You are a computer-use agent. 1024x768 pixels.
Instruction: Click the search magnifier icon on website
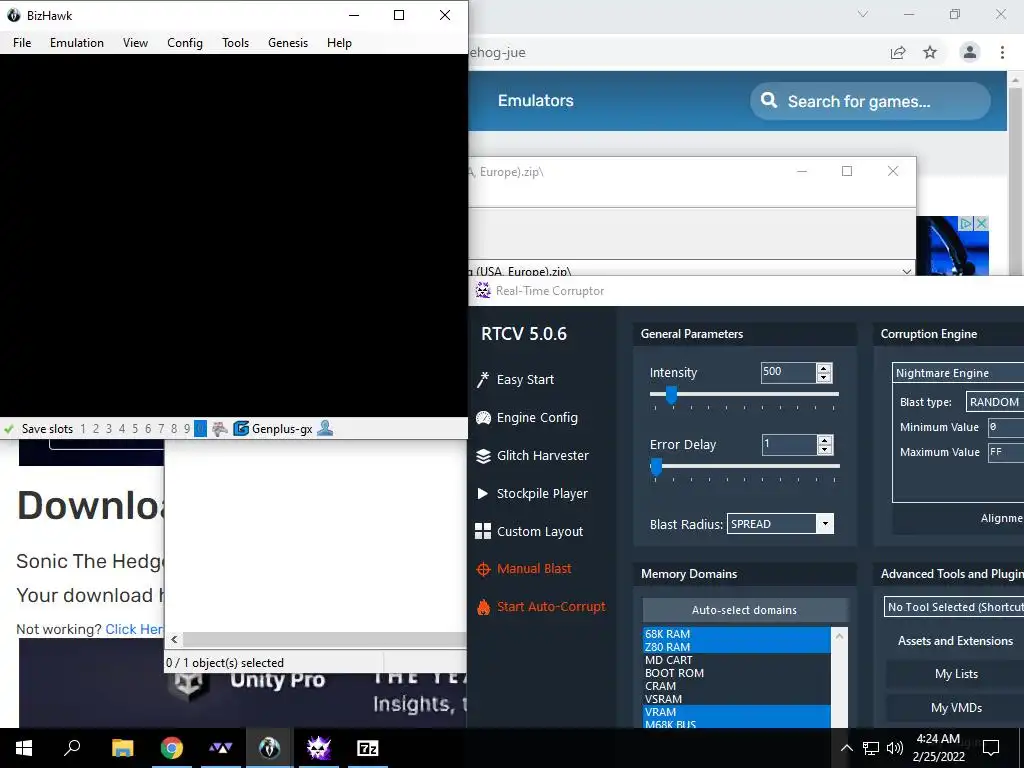pos(769,101)
